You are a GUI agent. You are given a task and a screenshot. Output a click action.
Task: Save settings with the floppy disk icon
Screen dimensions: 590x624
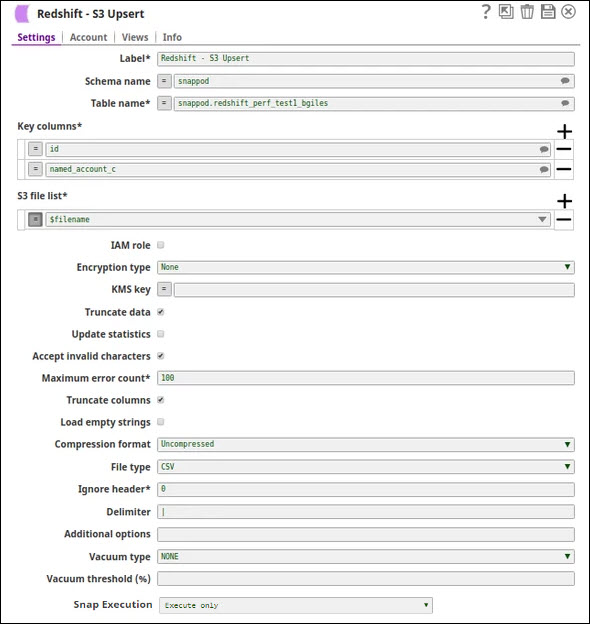548,12
